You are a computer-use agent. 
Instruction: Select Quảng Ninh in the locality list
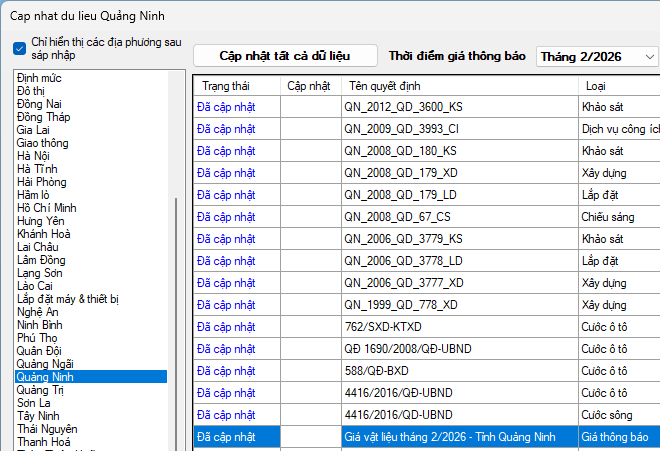pyautogui.click(x=45, y=377)
